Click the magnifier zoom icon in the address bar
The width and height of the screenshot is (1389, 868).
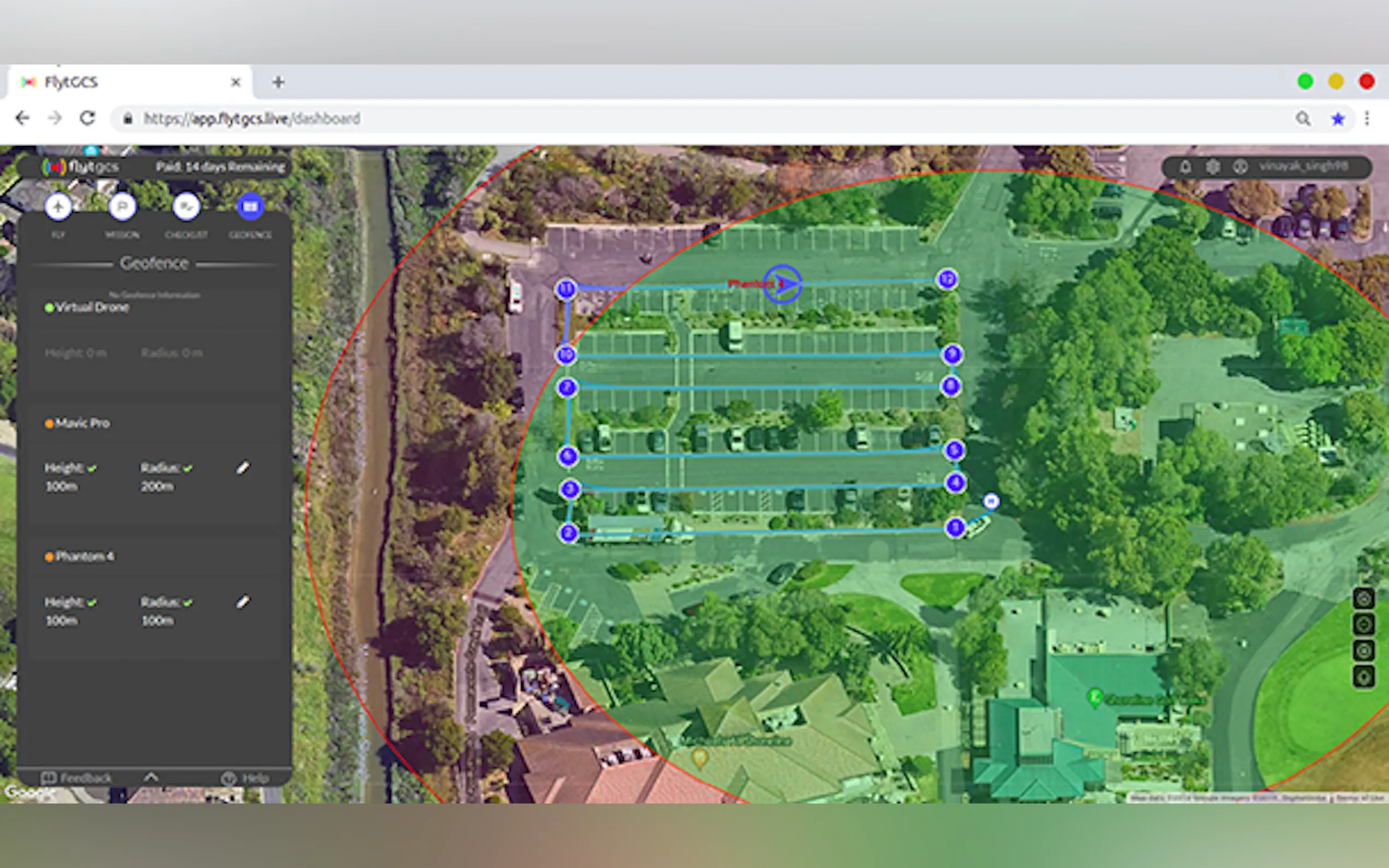coord(1304,119)
